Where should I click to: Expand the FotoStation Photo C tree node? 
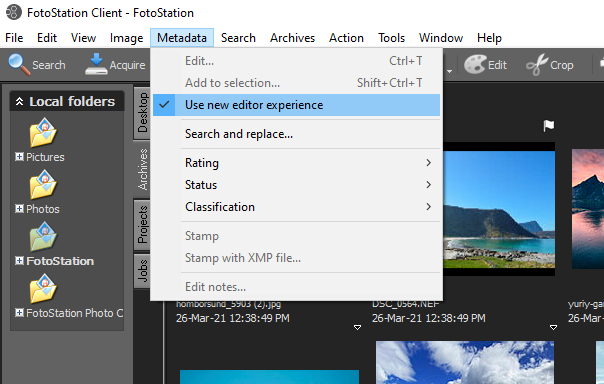click(x=19, y=312)
